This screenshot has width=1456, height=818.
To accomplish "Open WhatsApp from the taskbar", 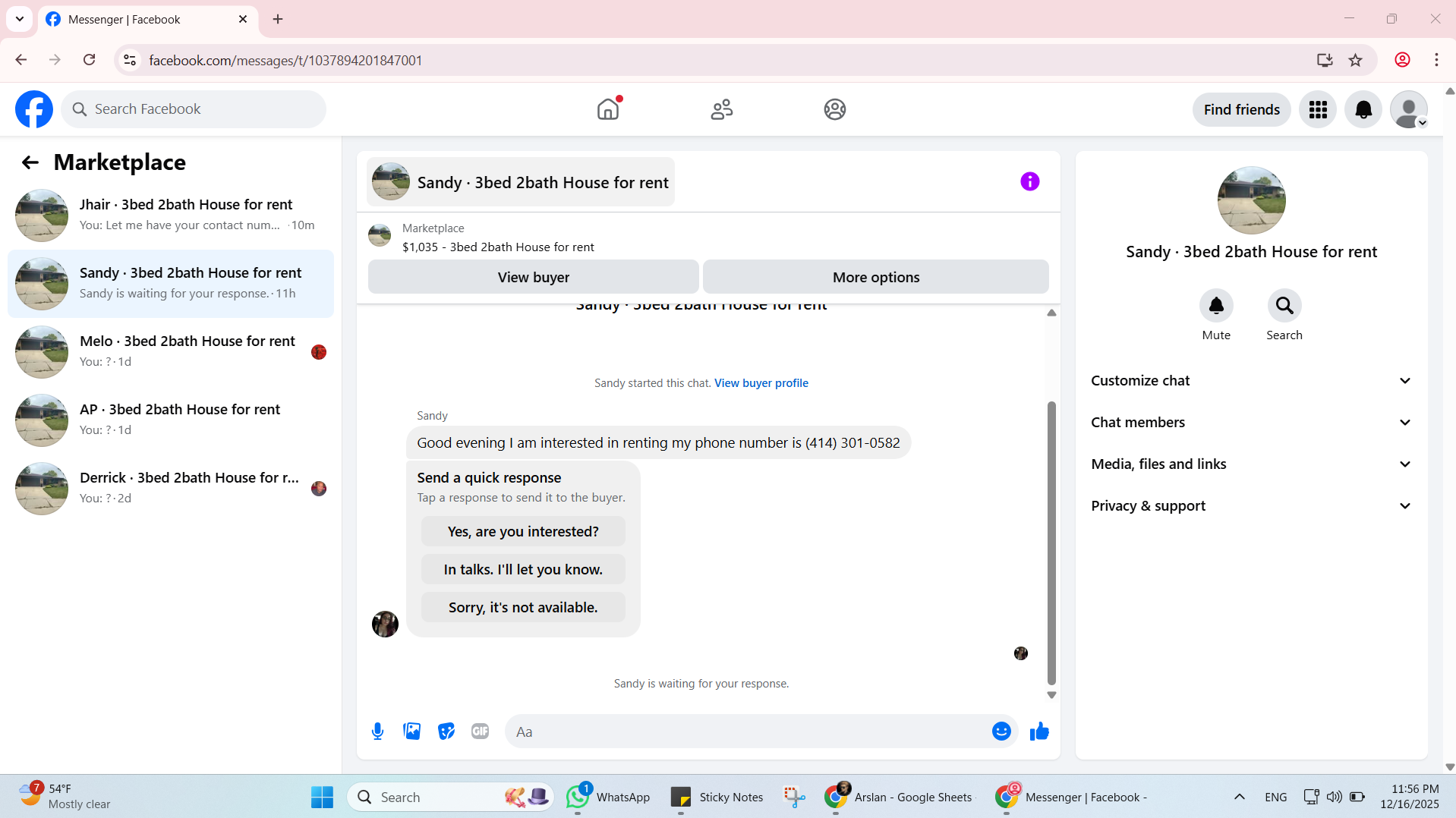I will coord(609,797).
